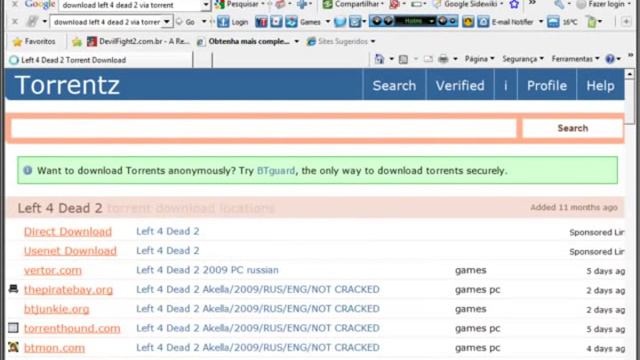Open the Página menu
Image resolution: width=640 pixels, height=360 pixels.
coord(479,59)
